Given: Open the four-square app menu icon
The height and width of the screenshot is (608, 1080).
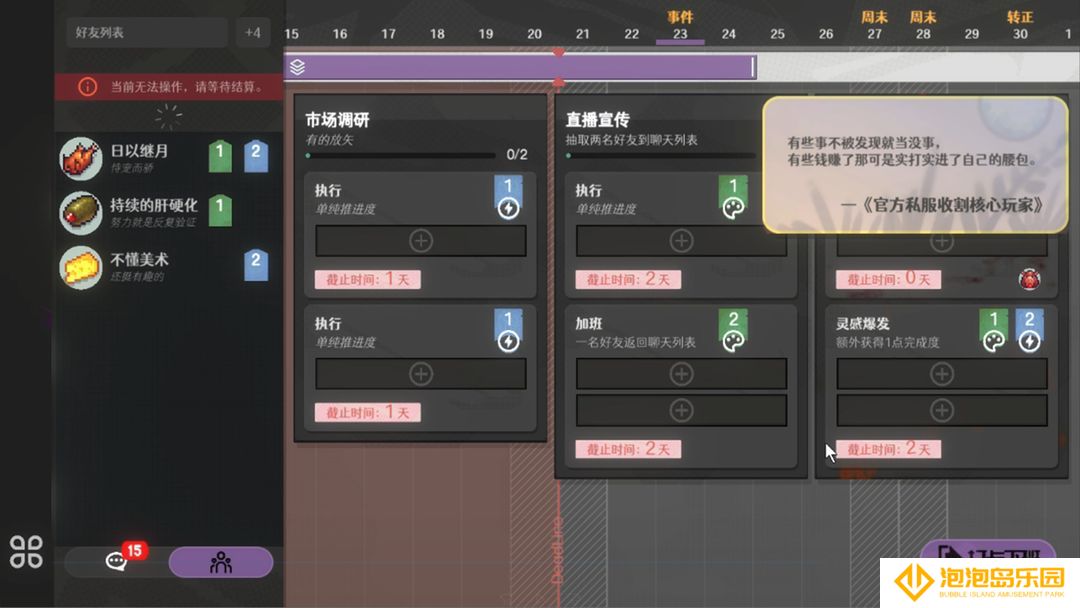Looking at the screenshot, I should (26, 552).
